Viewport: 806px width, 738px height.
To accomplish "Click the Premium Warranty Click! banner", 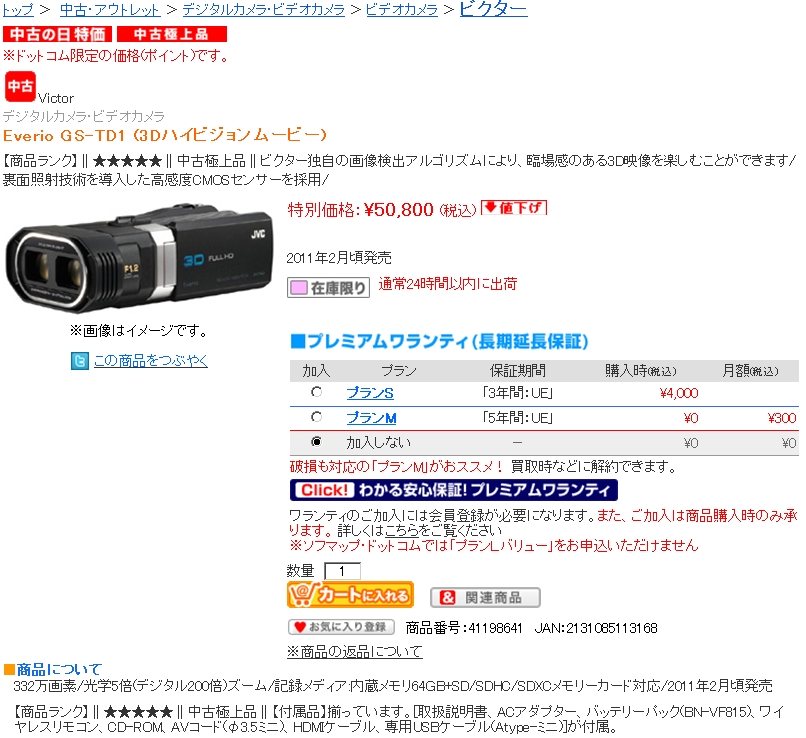I will point(454,490).
